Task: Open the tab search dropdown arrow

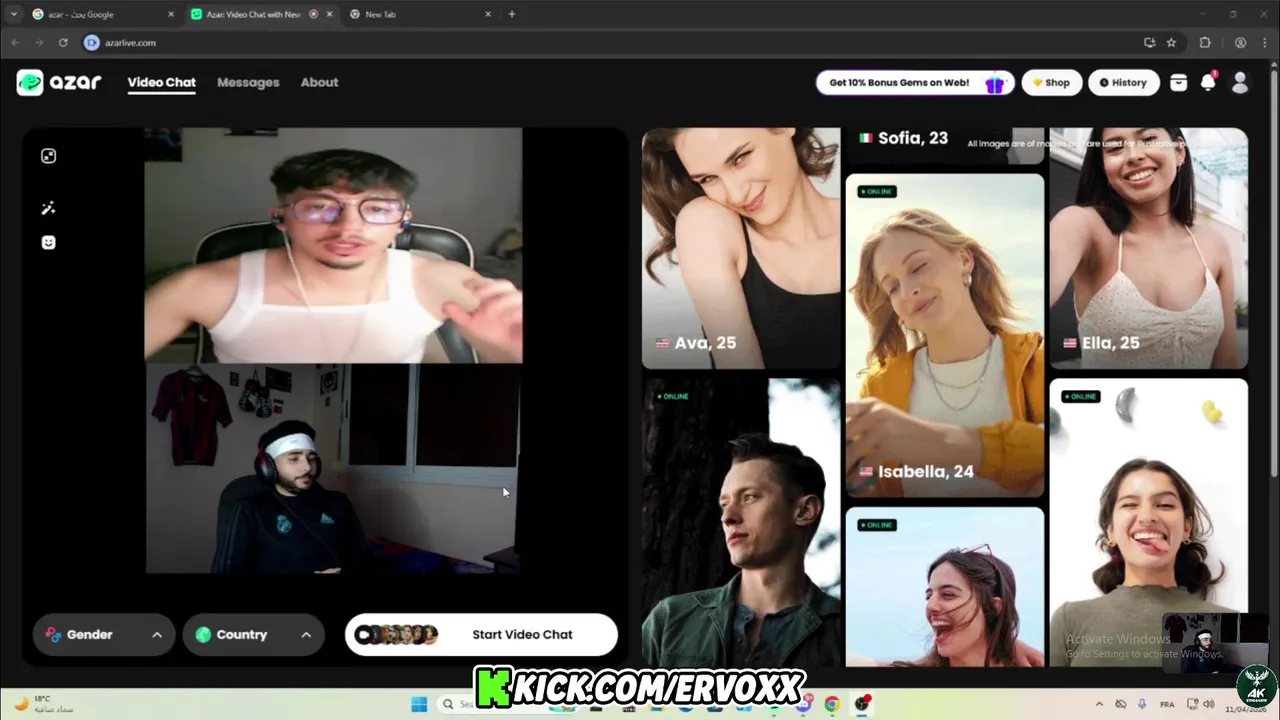Action: 13,14
